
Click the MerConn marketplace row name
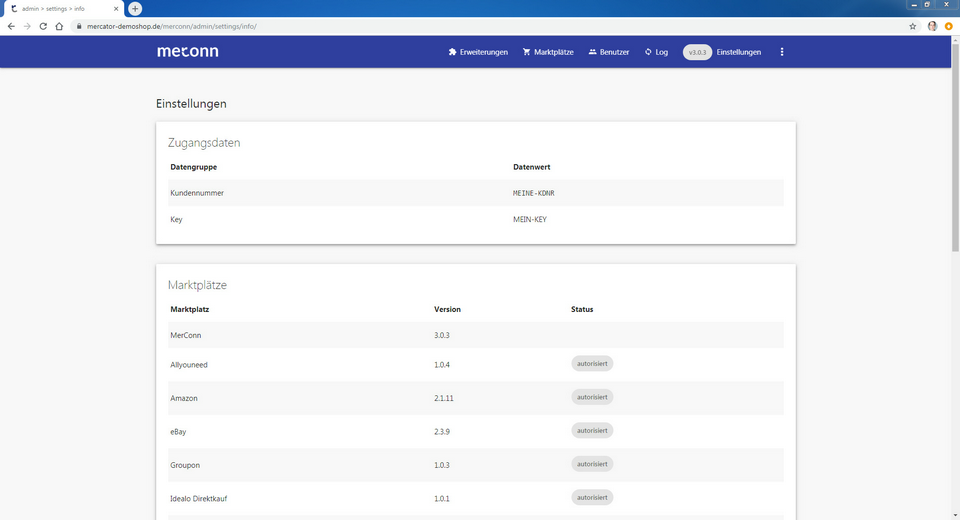[186, 335]
